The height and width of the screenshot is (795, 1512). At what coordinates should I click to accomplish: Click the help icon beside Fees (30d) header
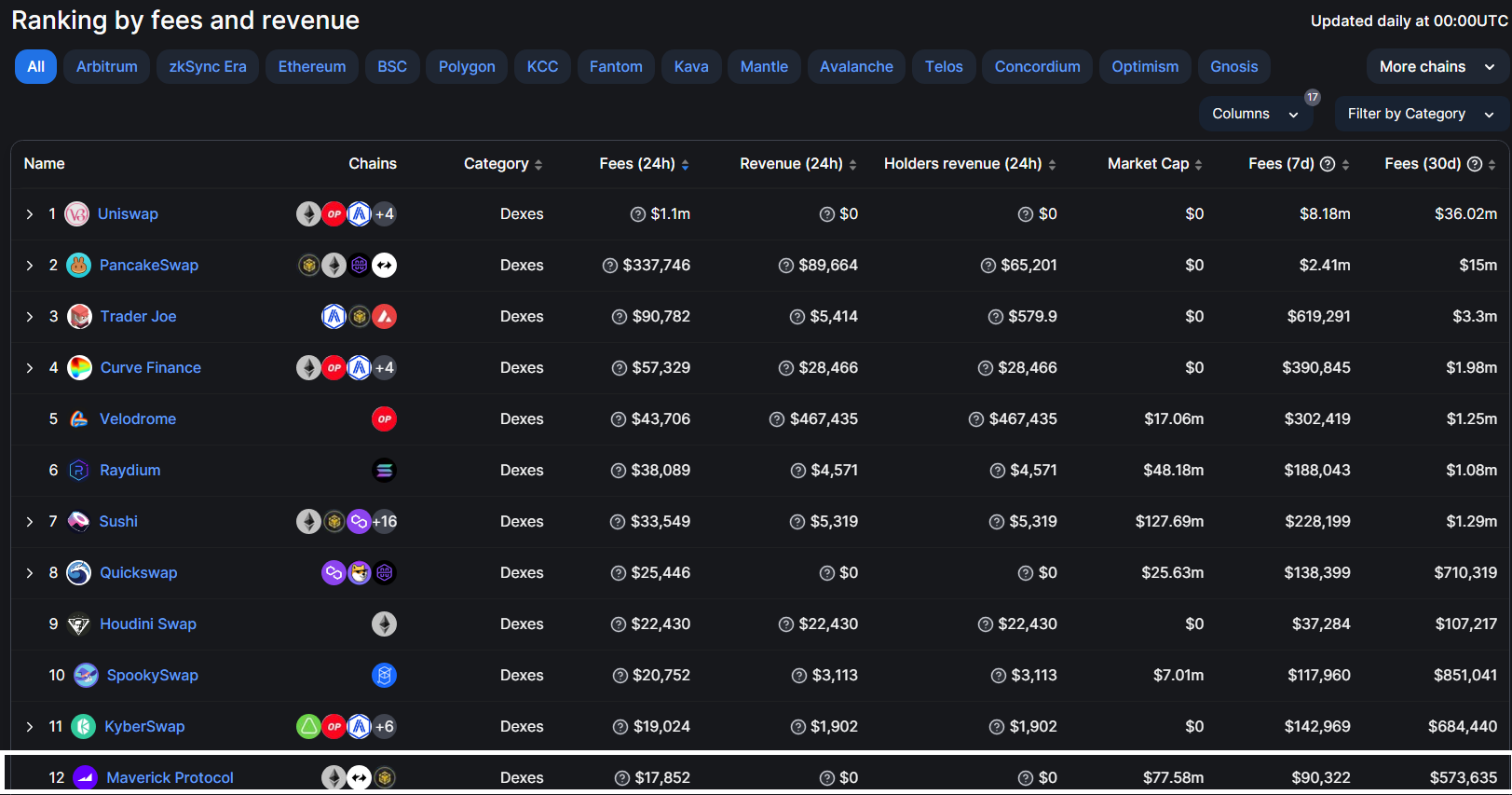click(1475, 164)
